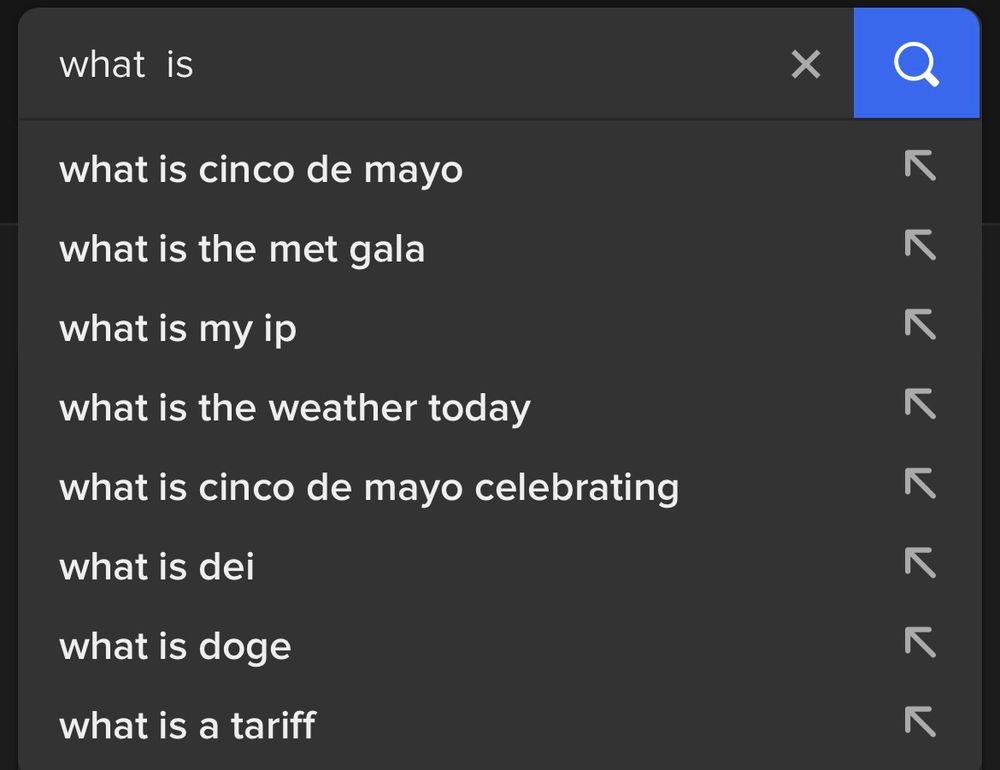Fill search with 'what is dei' arrow
Viewport: 1000px width, 770px height.
pos(920,562)
